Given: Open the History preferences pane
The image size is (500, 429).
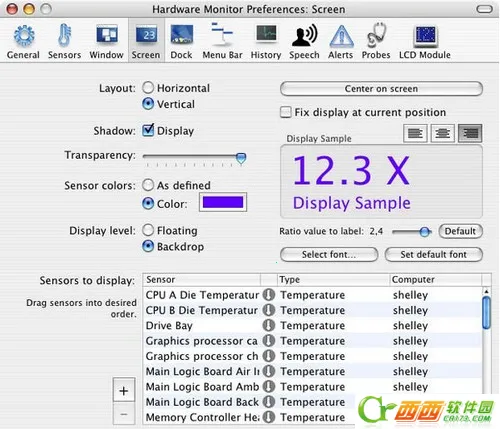Looking at the screenshot, I should [x=266, y=41].
